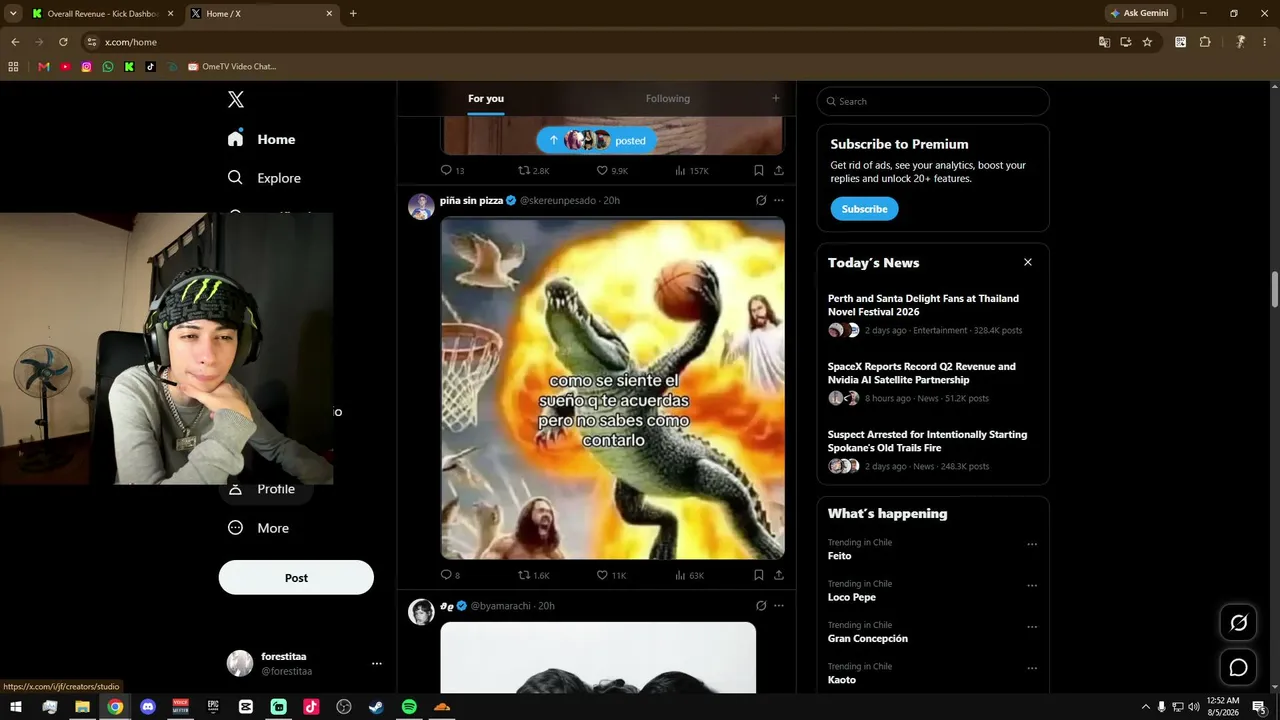Open the Windows Start menu
The image size is (1280, 720).
pos(16,707)
